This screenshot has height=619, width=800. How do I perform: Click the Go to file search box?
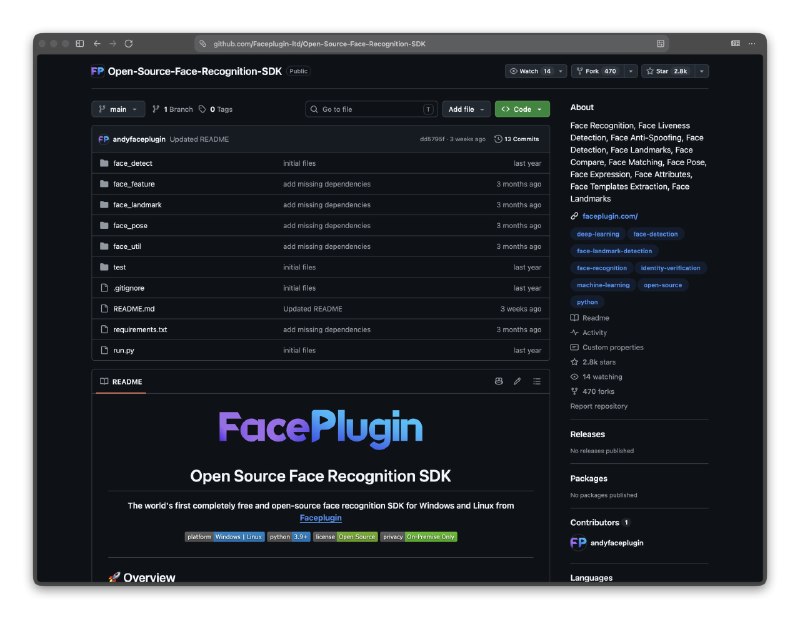click(371, 109)
